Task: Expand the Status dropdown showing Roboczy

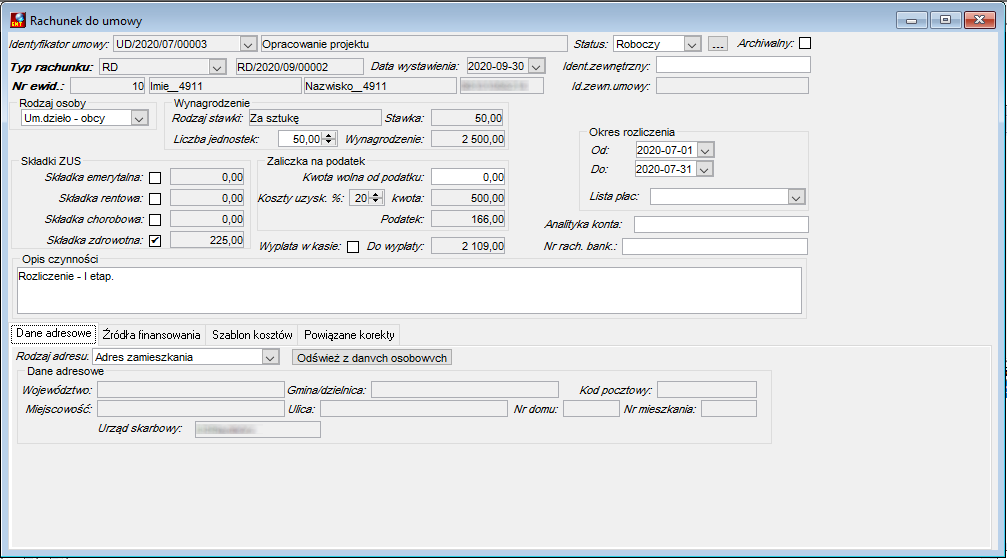Action: tap(692, 44)
